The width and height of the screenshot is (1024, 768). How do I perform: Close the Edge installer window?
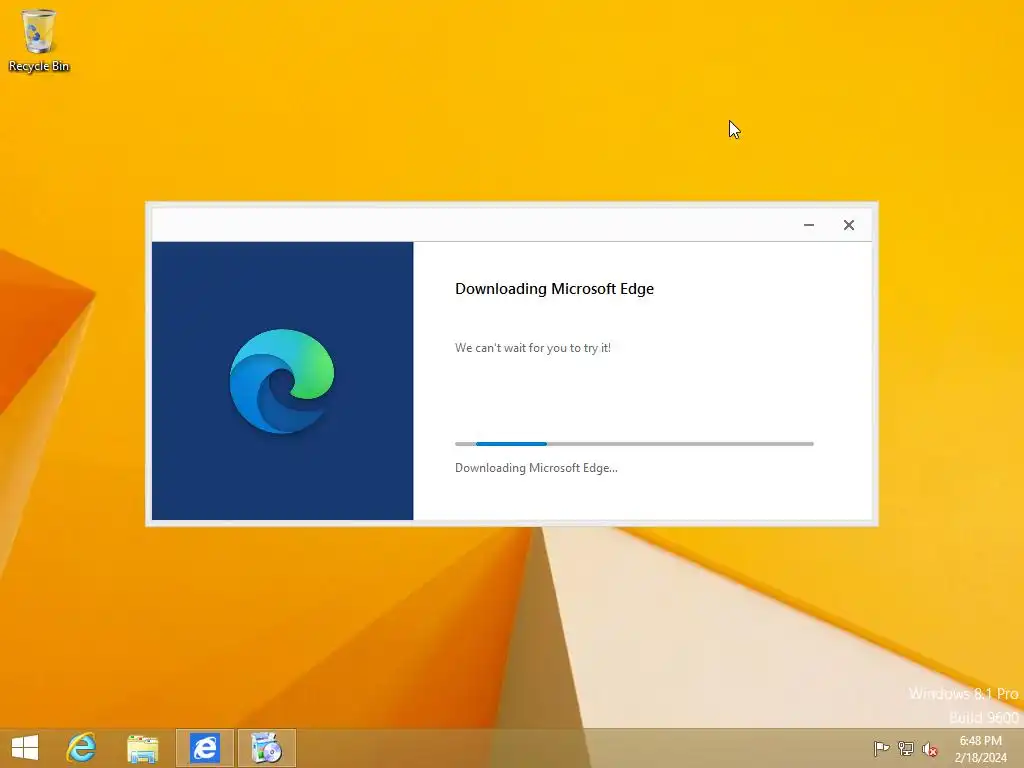(848, 225)
